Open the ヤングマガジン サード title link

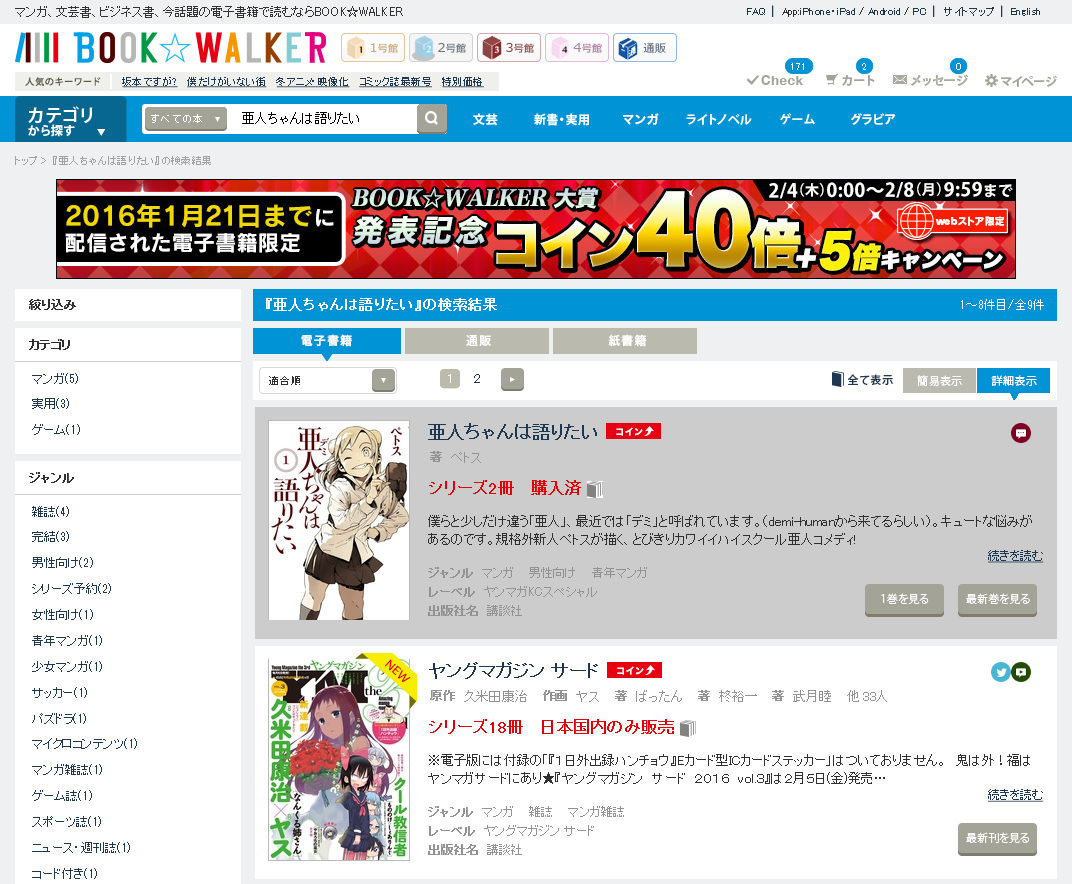(x=513, y=671)
